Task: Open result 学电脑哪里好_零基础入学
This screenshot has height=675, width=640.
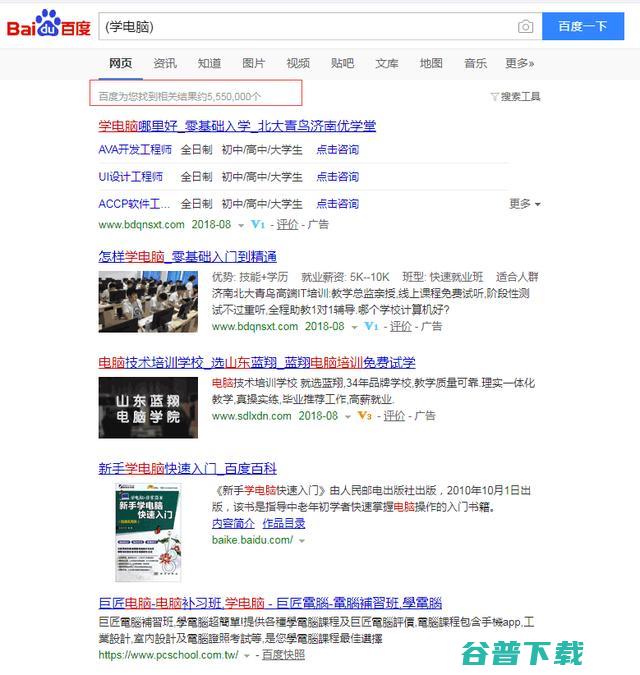Action: tap(237, 126)
